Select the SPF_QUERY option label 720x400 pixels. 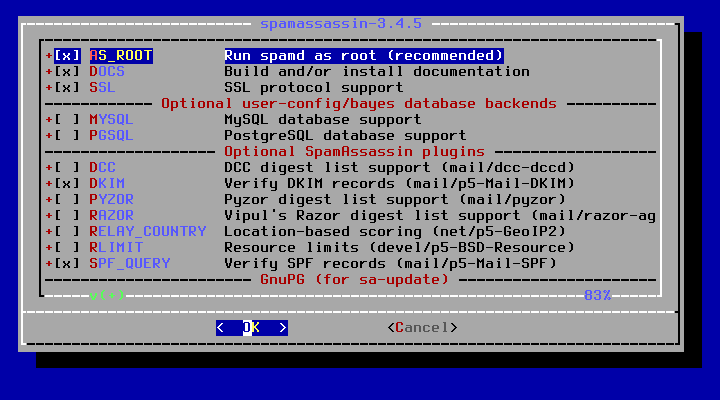[x=130, y=264]
